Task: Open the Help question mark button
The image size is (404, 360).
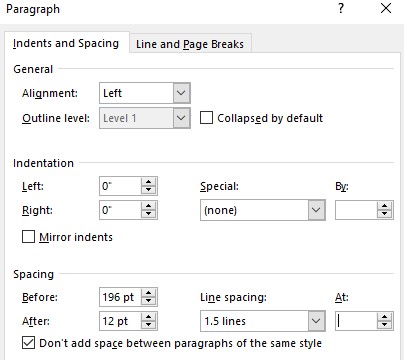Action: pos(341,8)
